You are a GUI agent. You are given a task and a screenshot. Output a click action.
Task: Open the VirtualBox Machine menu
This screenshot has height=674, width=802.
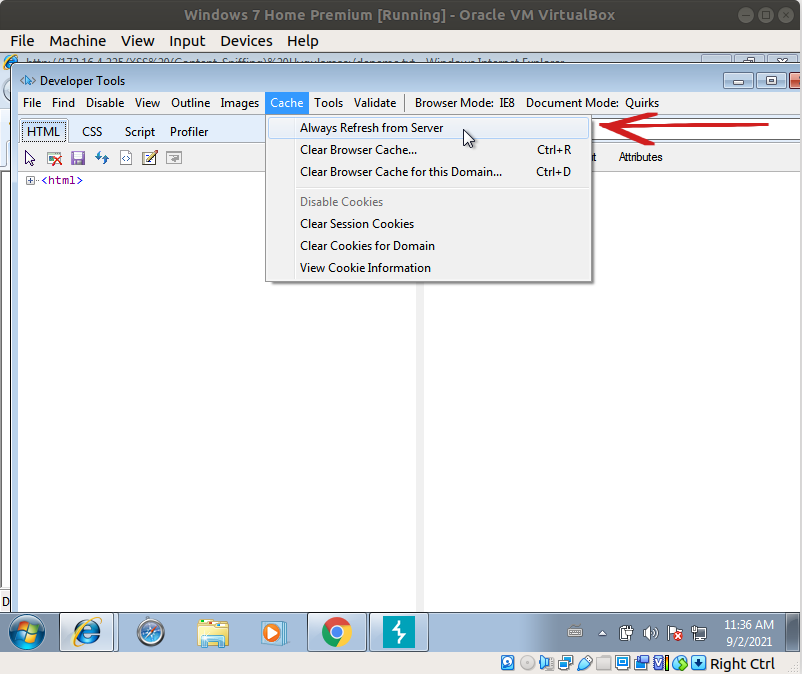click(x=78, y=41)
